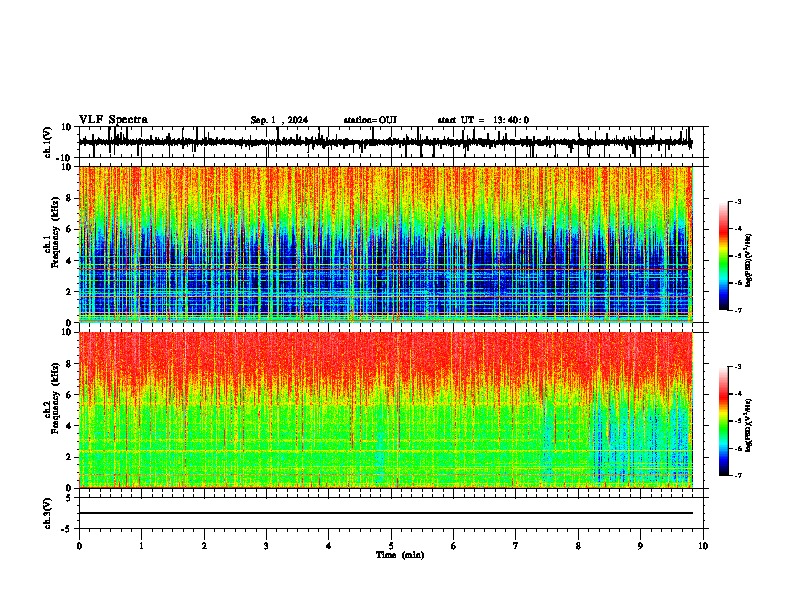The image size is (792, 612).
Task: Click the "6" kHz tick on ch.1 spectrogram
Action: pos(69,229)
